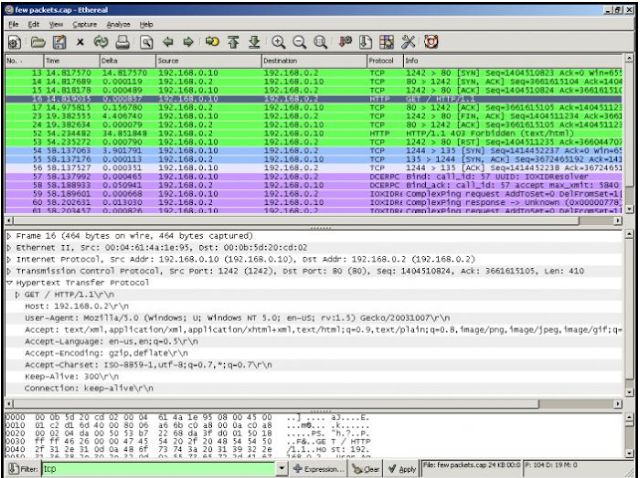
Task: Sort by the Destination column header
Action: 314,61
